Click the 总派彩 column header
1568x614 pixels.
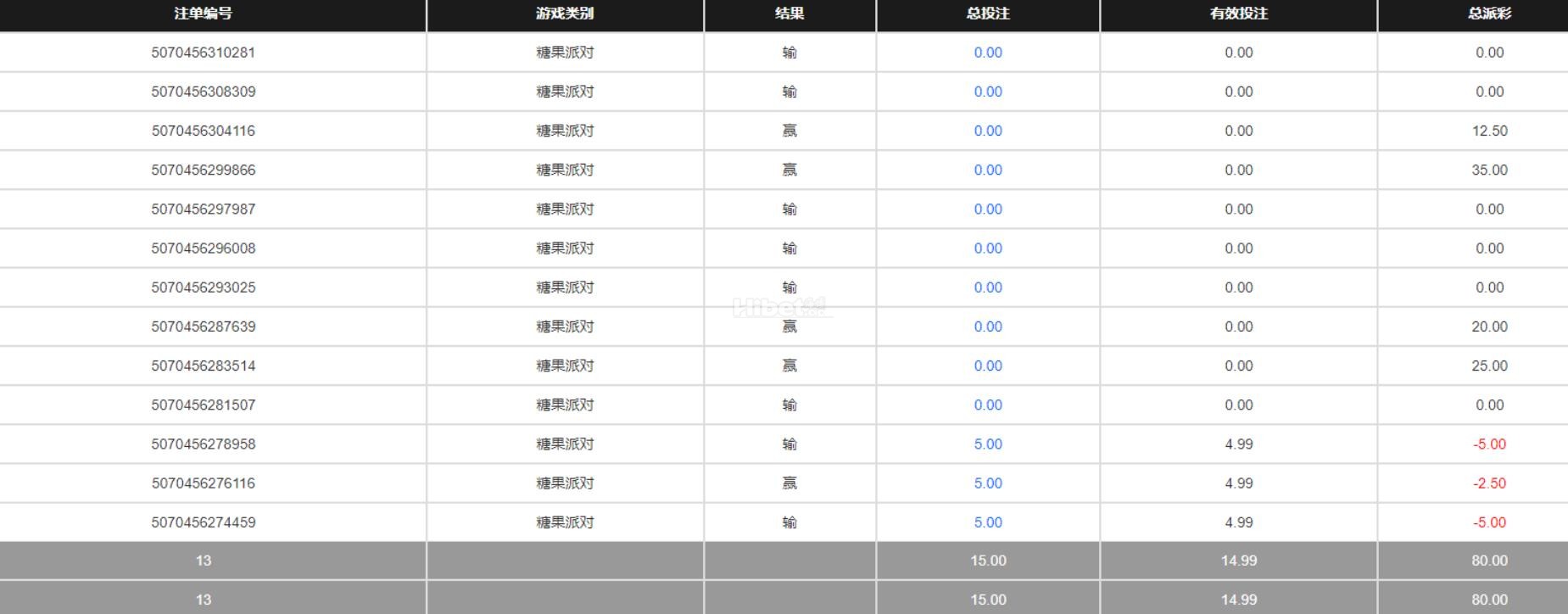[x=1489, y=14]
